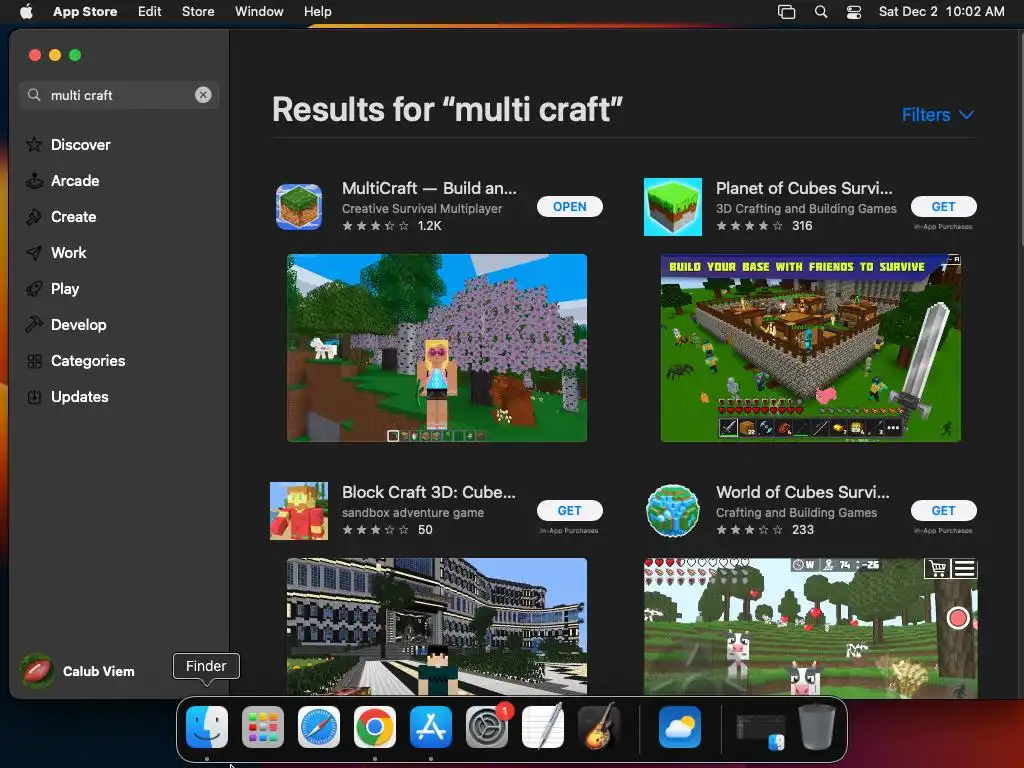Open Spotlight search in the menu bar

click(x=821, y=12)
